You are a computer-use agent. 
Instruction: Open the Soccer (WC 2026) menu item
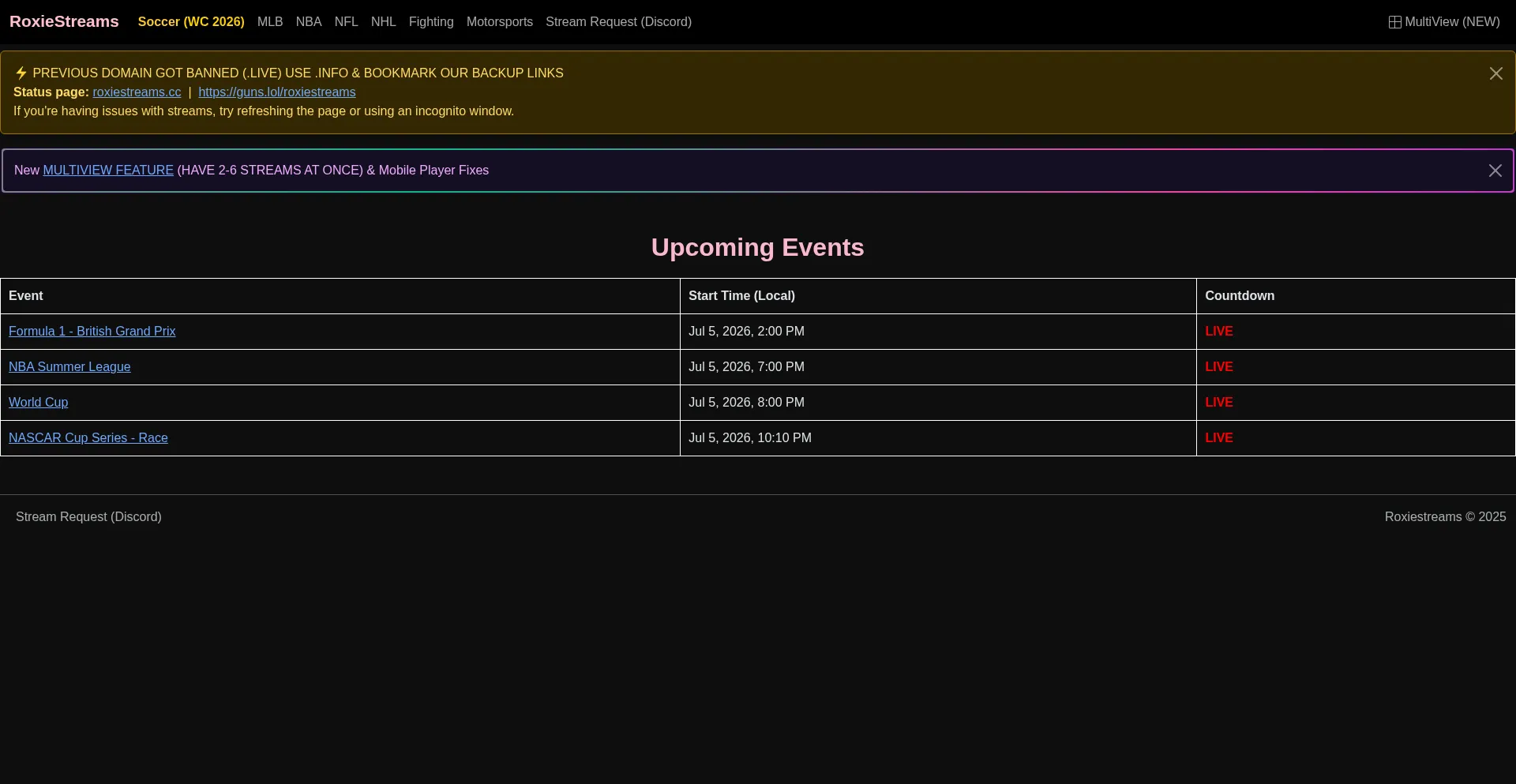191,22
